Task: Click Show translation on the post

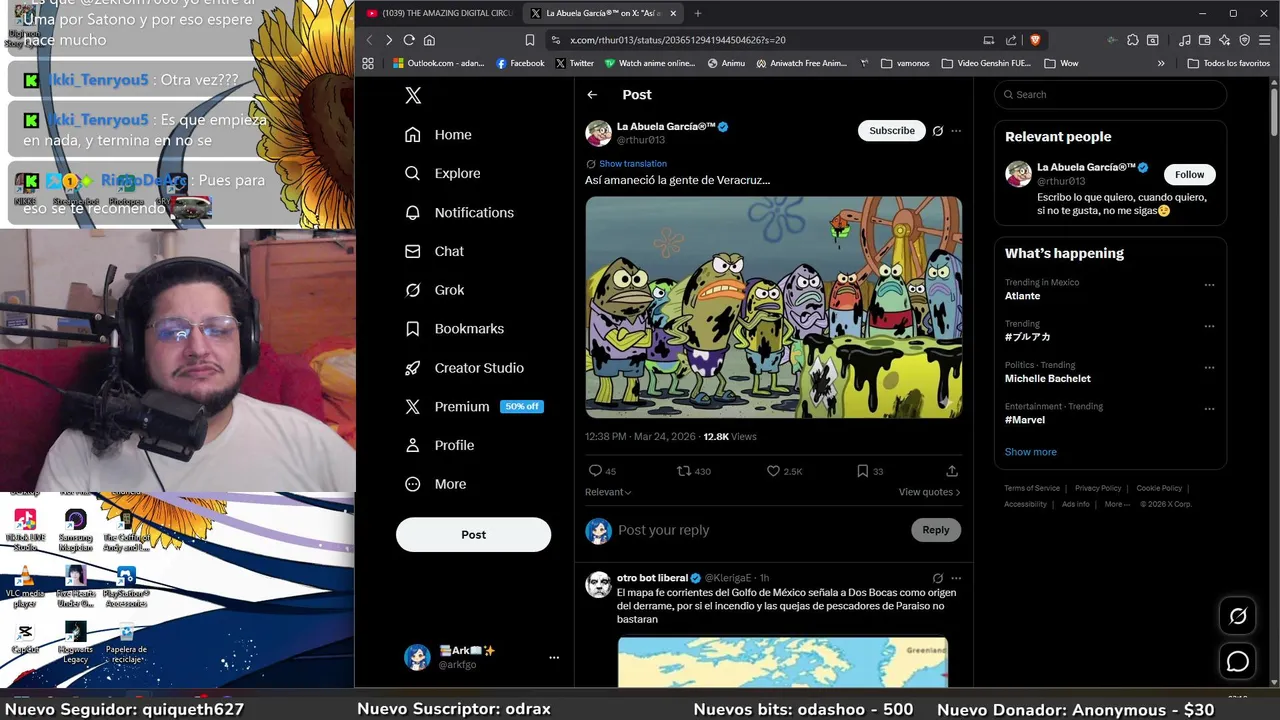Action: tap(632, 164)
